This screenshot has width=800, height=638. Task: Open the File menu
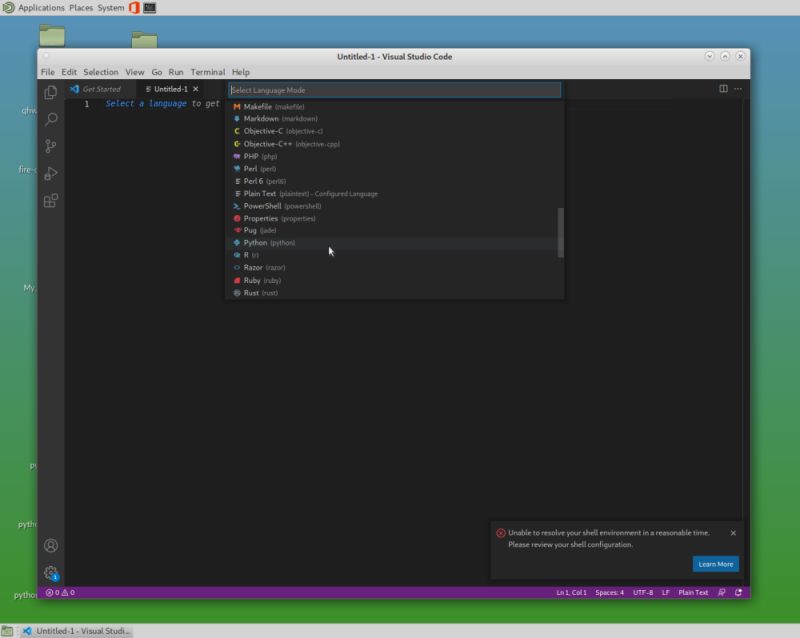point(47,72)
